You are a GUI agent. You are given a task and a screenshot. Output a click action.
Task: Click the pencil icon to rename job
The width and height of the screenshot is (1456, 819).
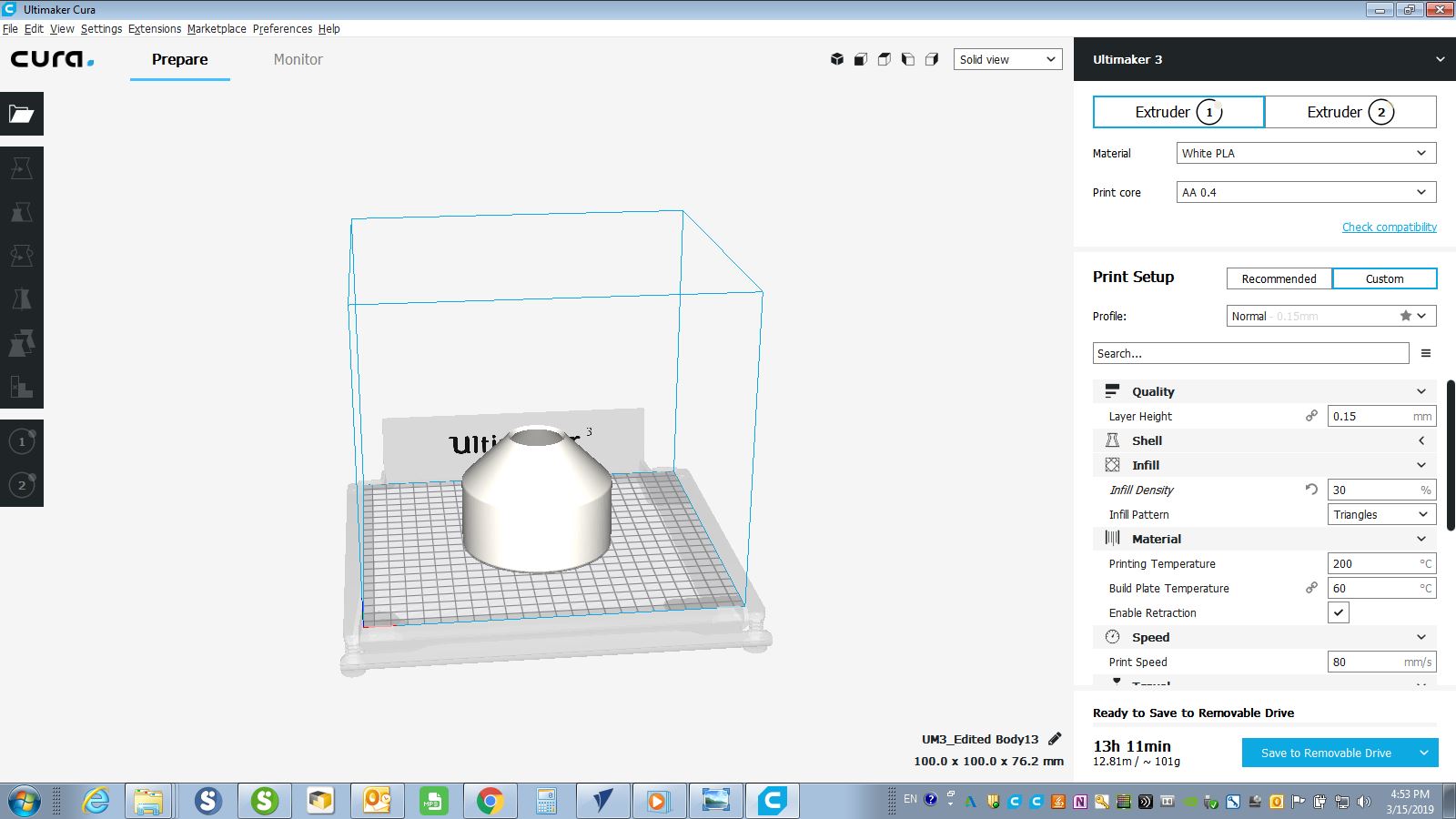(1055, 738)
